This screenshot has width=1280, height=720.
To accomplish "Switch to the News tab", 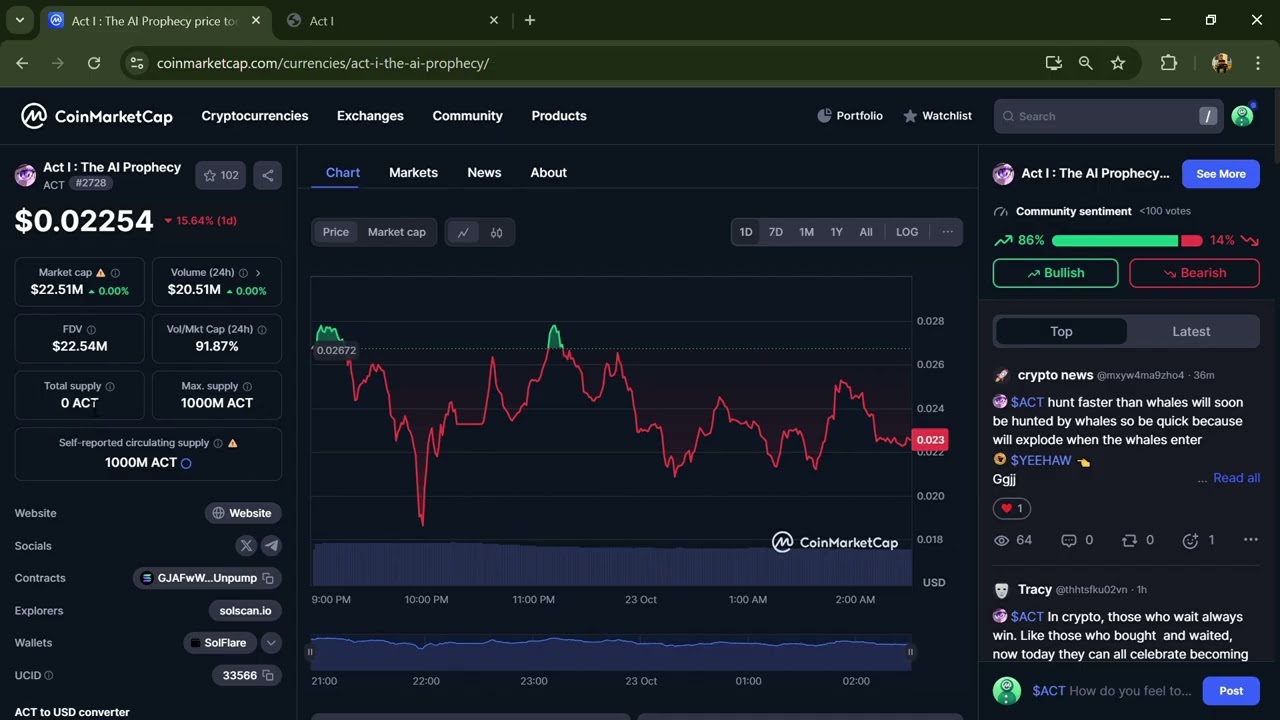I will 484,172.
